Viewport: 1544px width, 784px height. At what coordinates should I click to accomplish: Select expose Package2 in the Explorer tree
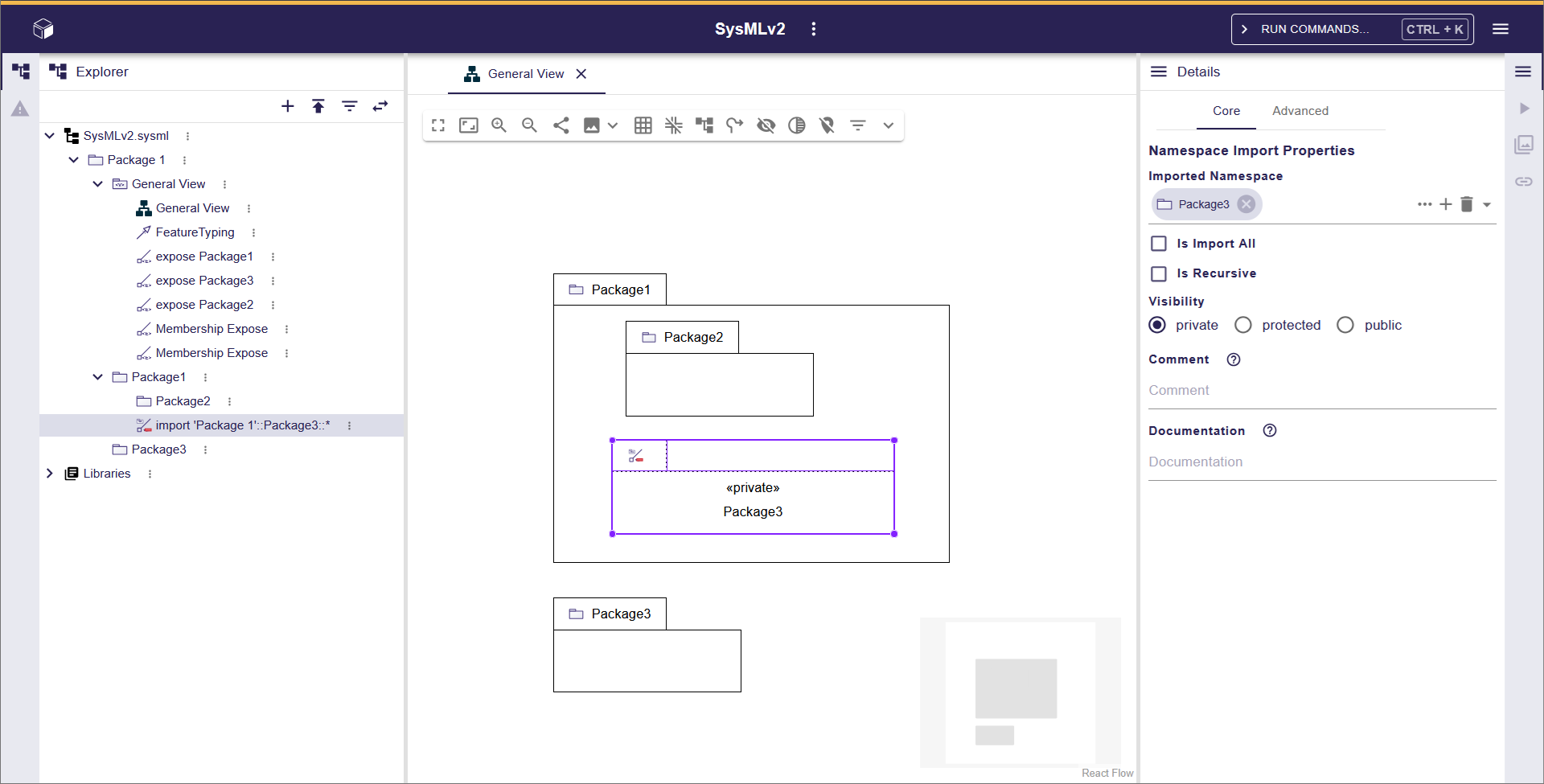204,305
